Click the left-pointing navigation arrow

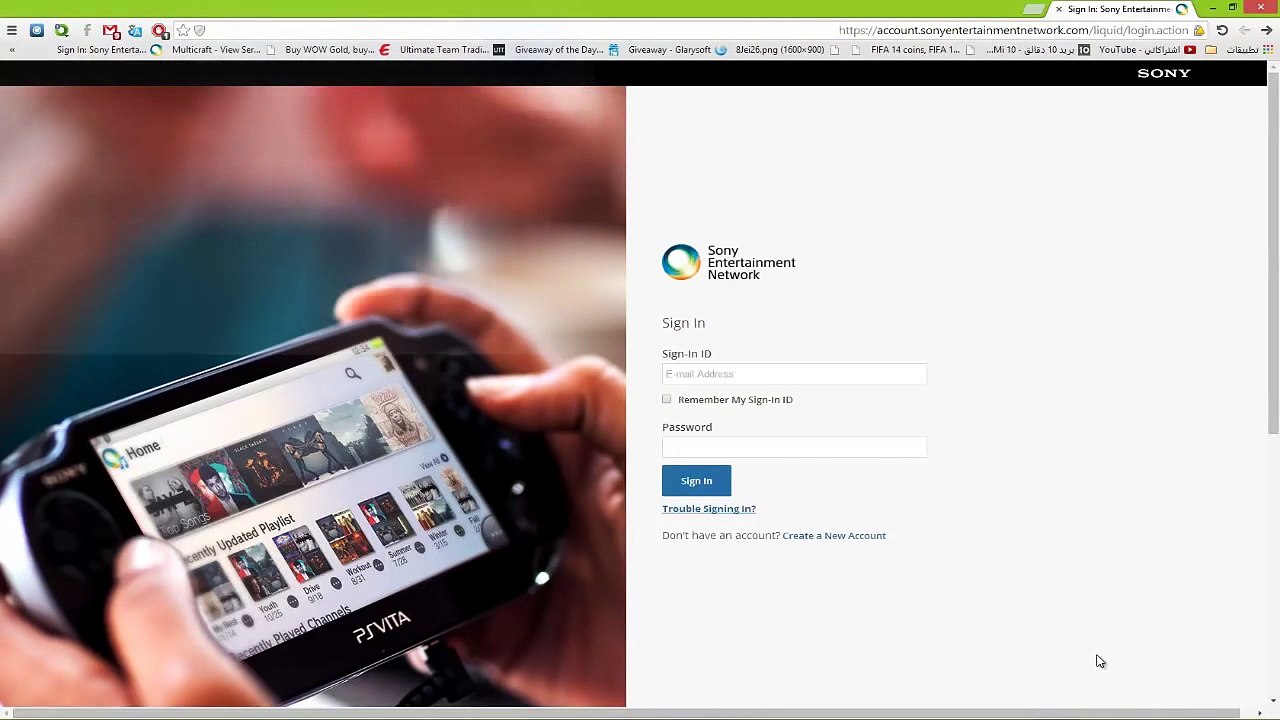click(x=1245, y=30)
